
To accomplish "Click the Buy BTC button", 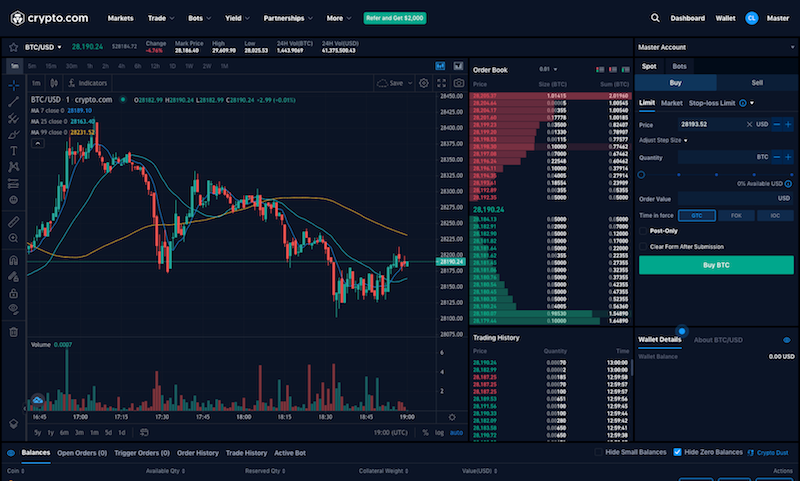I will (x=716, y=265).
